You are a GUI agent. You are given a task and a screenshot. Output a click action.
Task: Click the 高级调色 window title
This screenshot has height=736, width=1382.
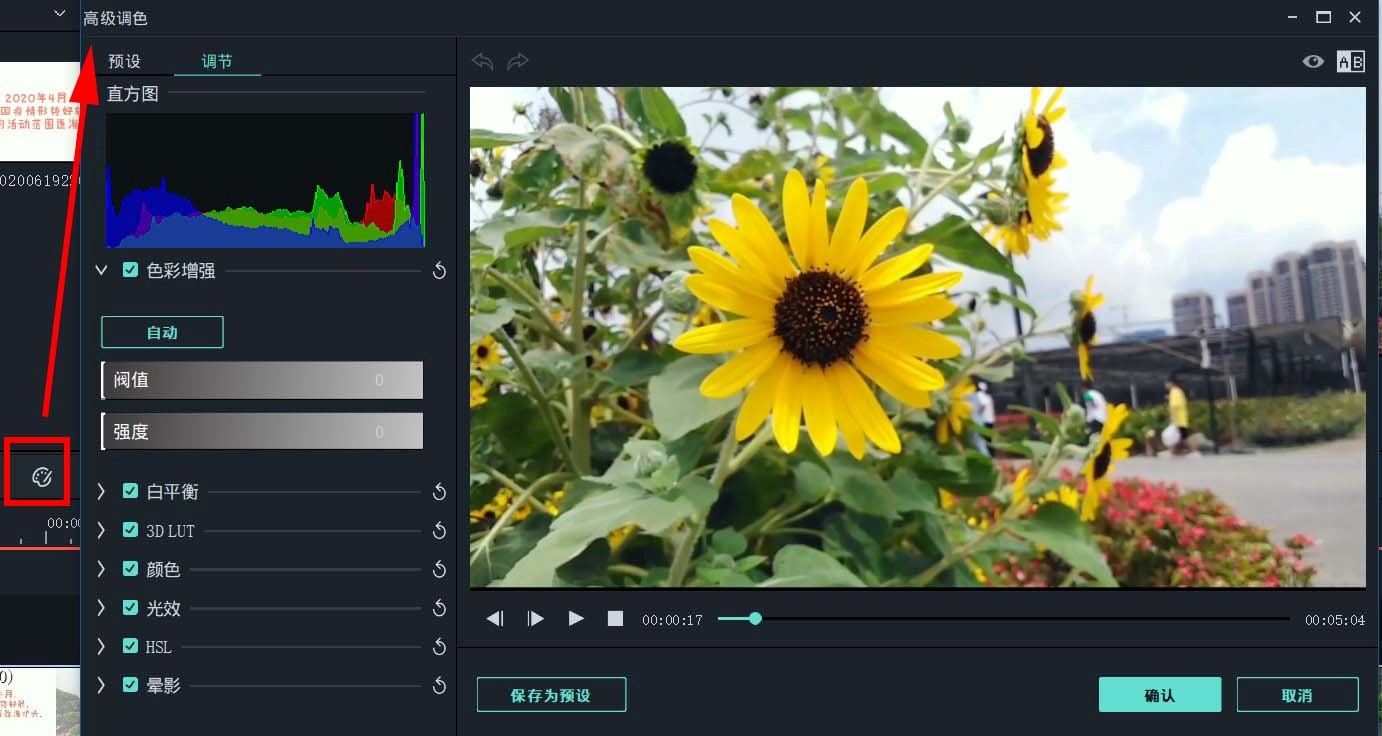coord(116,18)
